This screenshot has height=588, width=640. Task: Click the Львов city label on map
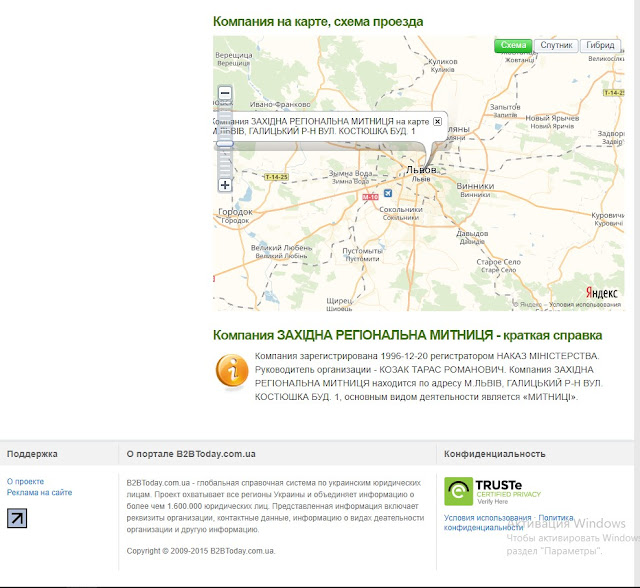pyautogui.click(x=421, y=170)
